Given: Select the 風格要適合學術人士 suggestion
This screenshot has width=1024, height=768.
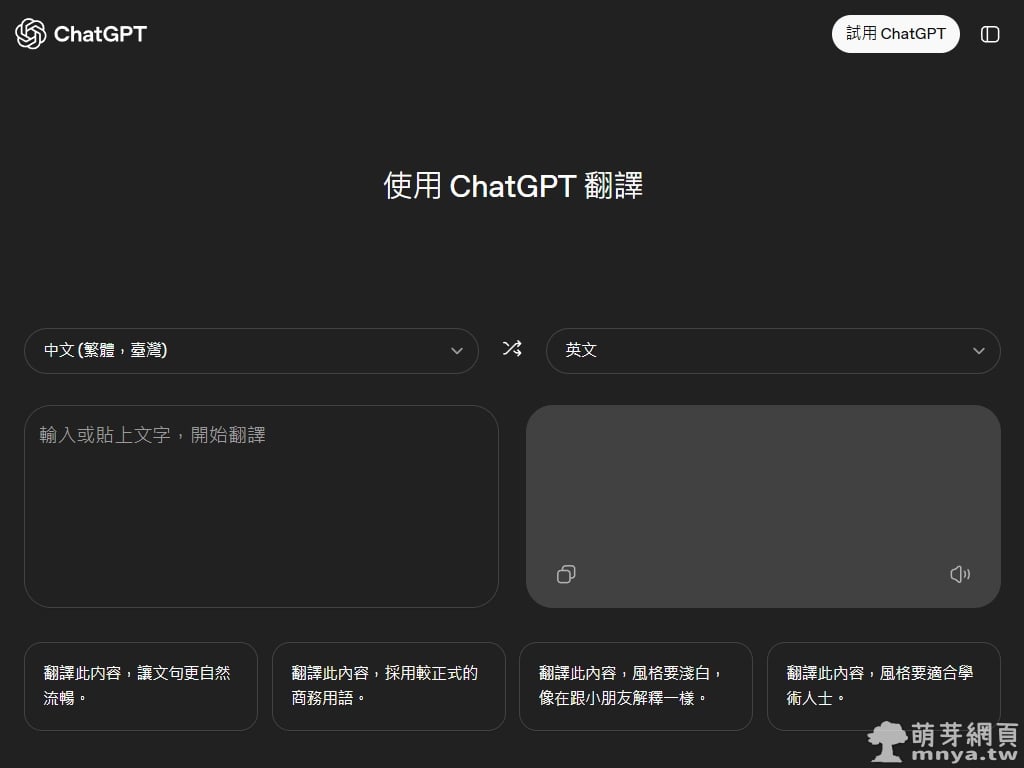Looking at the screenshot, I should tap(883, 686).
